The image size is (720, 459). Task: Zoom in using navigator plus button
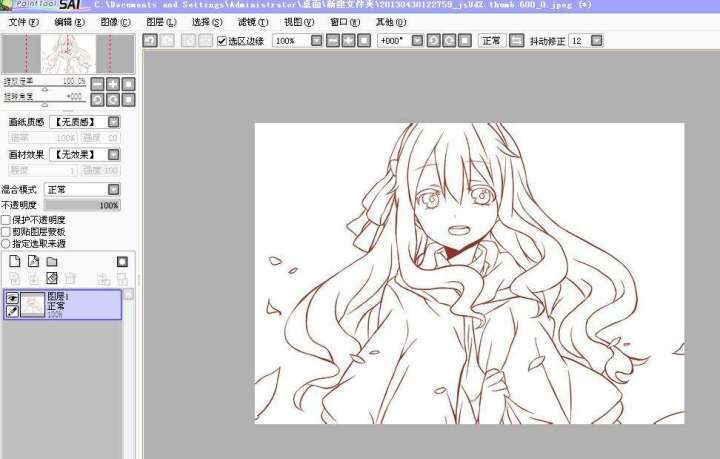(112, 83)
